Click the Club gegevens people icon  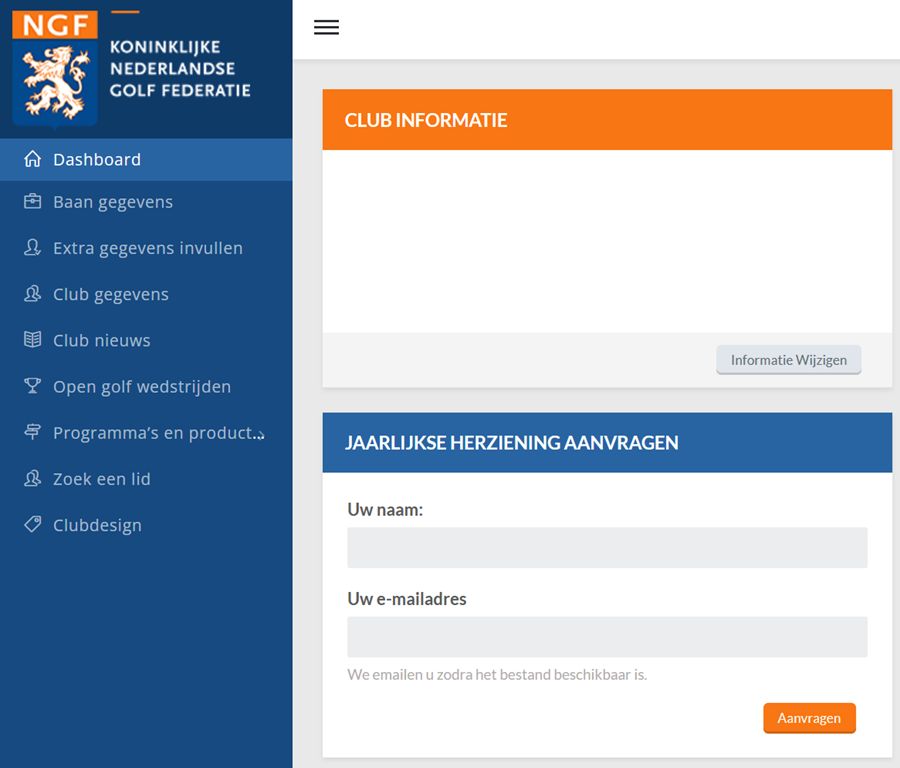point(33,294)
